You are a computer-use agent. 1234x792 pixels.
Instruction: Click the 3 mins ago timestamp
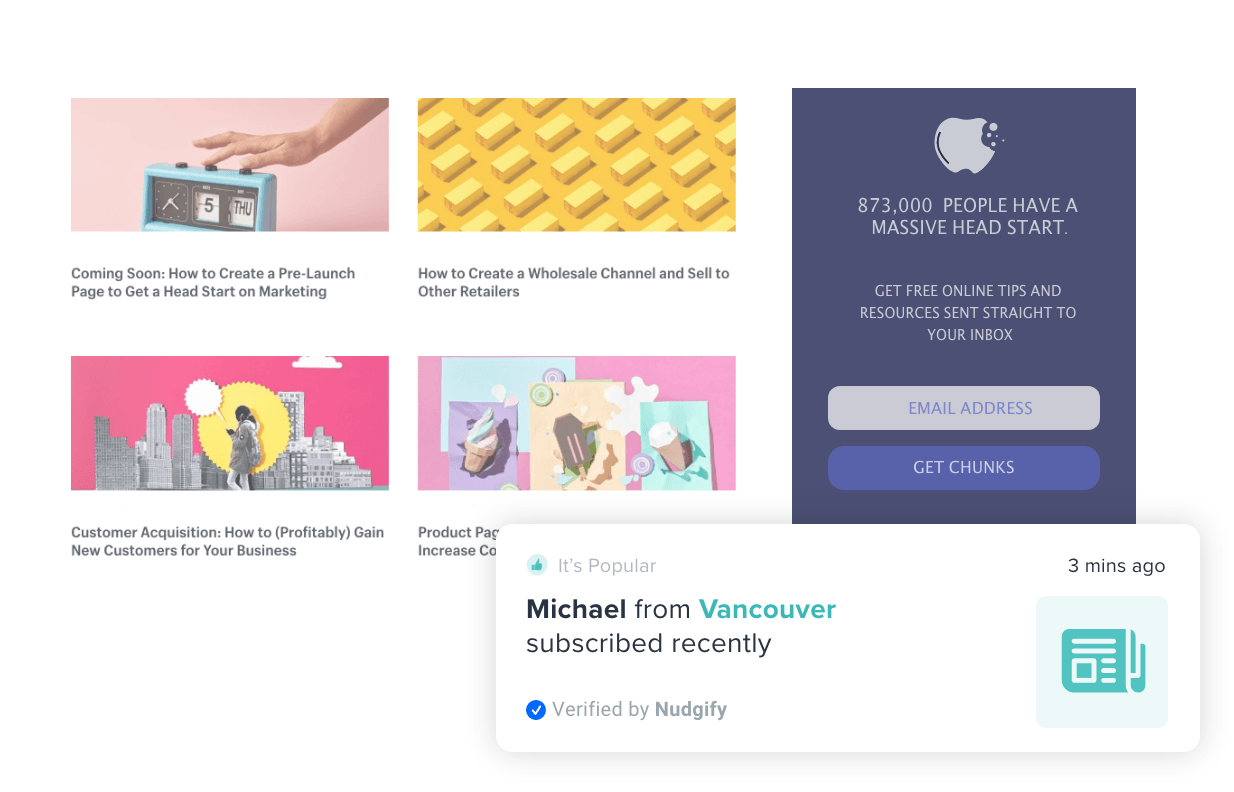[x=1116, y=566]
